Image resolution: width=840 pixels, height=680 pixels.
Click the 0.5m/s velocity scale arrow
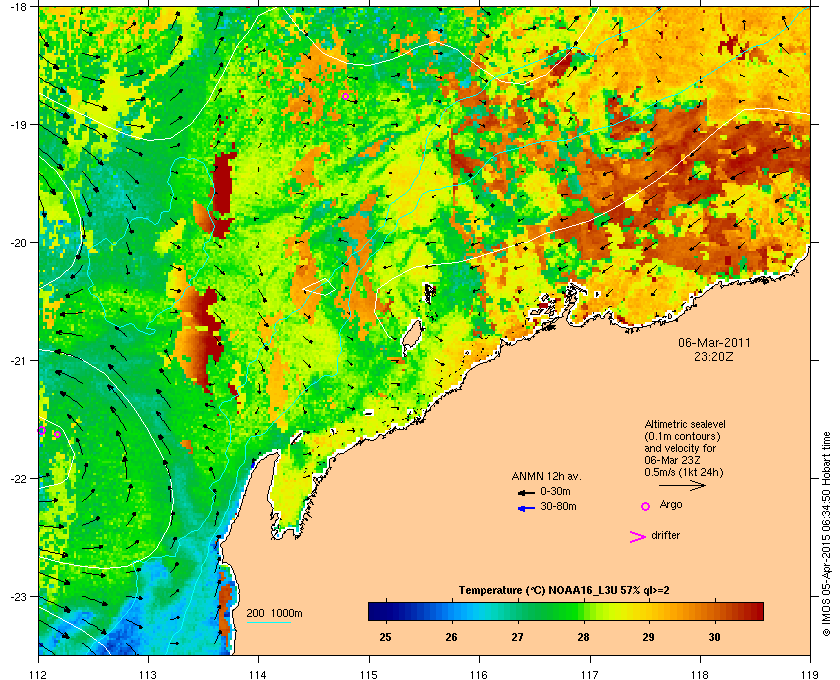coord(682,485)
